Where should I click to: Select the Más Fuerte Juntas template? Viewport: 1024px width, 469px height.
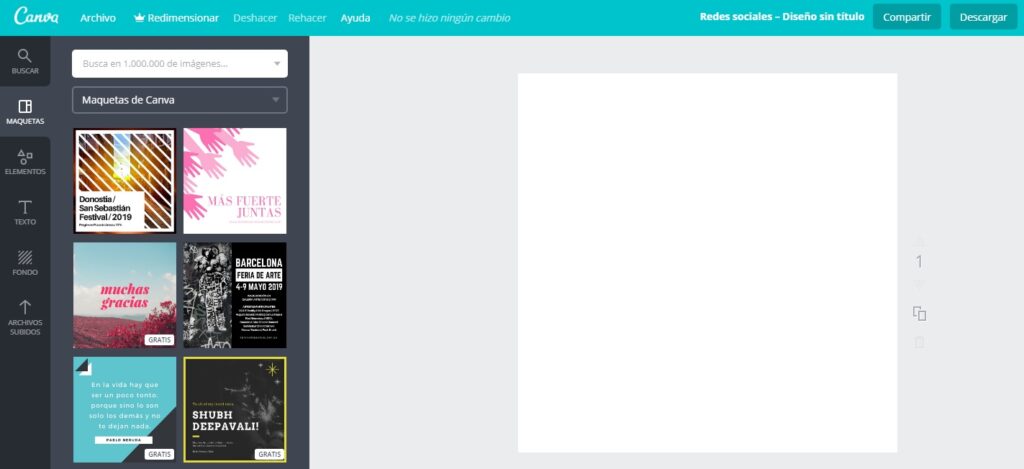click(x=235, y=180)
